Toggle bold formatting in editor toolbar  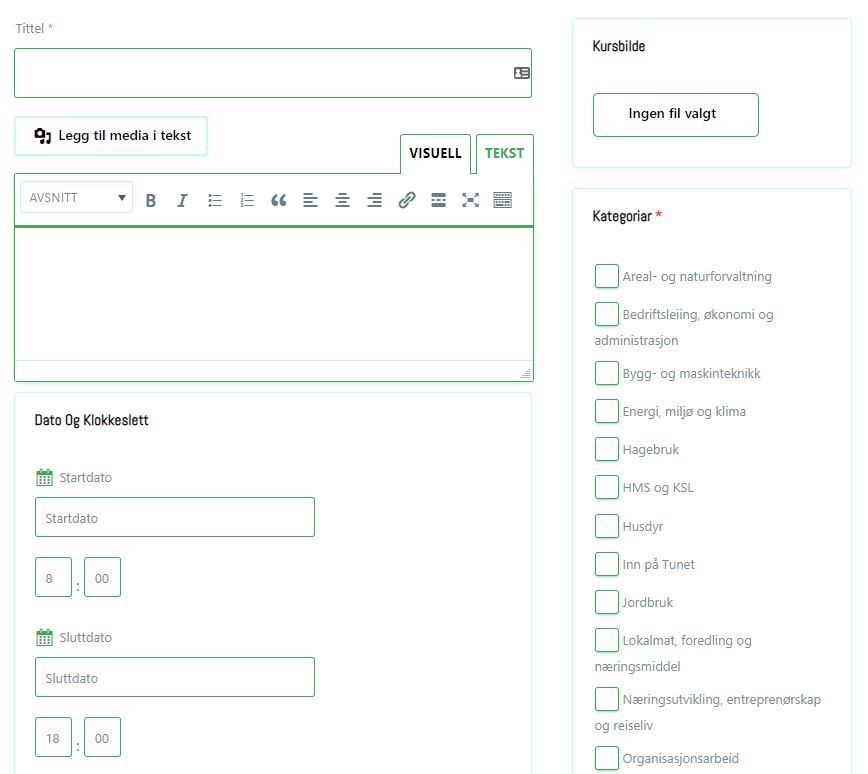[x=151, y=200]
